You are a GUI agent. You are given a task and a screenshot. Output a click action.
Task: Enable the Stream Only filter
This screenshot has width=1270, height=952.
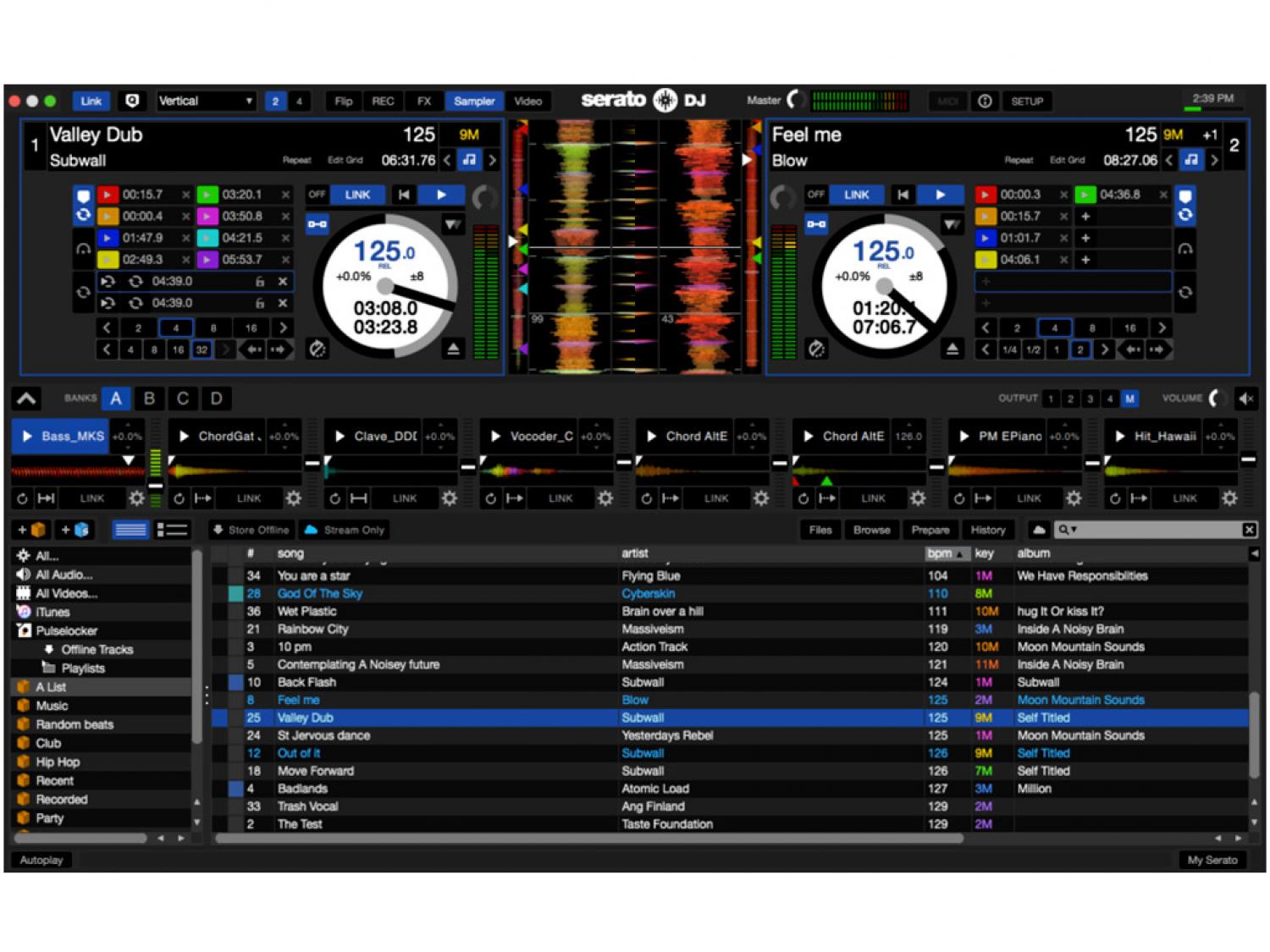tap(345, 531)
